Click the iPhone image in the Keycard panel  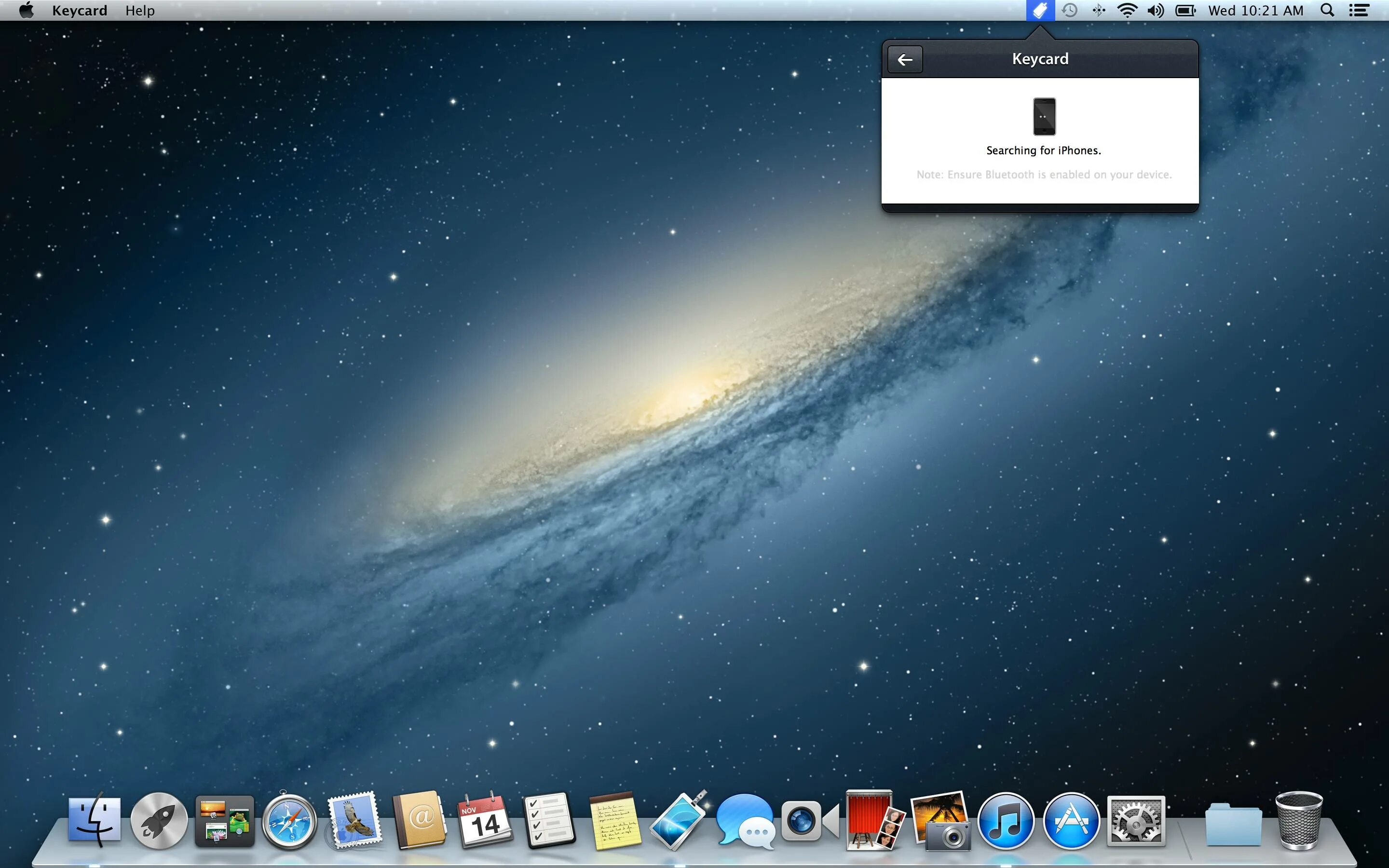coord(1044,117)
